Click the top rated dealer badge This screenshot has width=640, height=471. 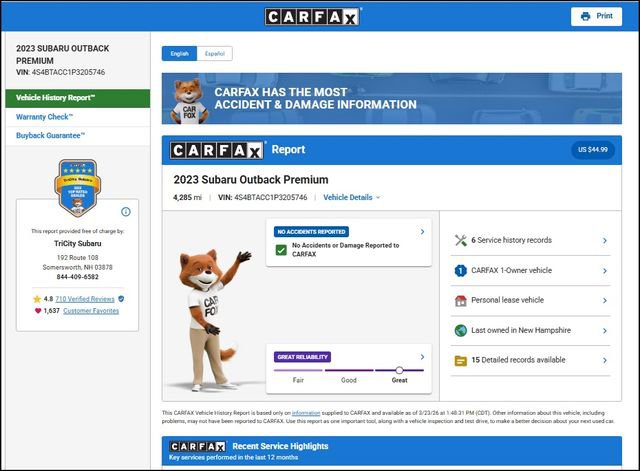pos(77,187)
